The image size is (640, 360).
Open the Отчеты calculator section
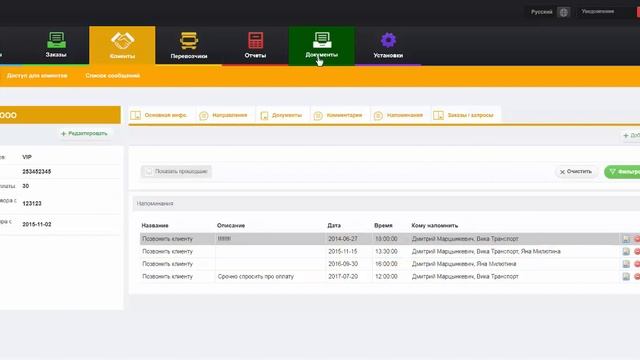coord(255,45)
